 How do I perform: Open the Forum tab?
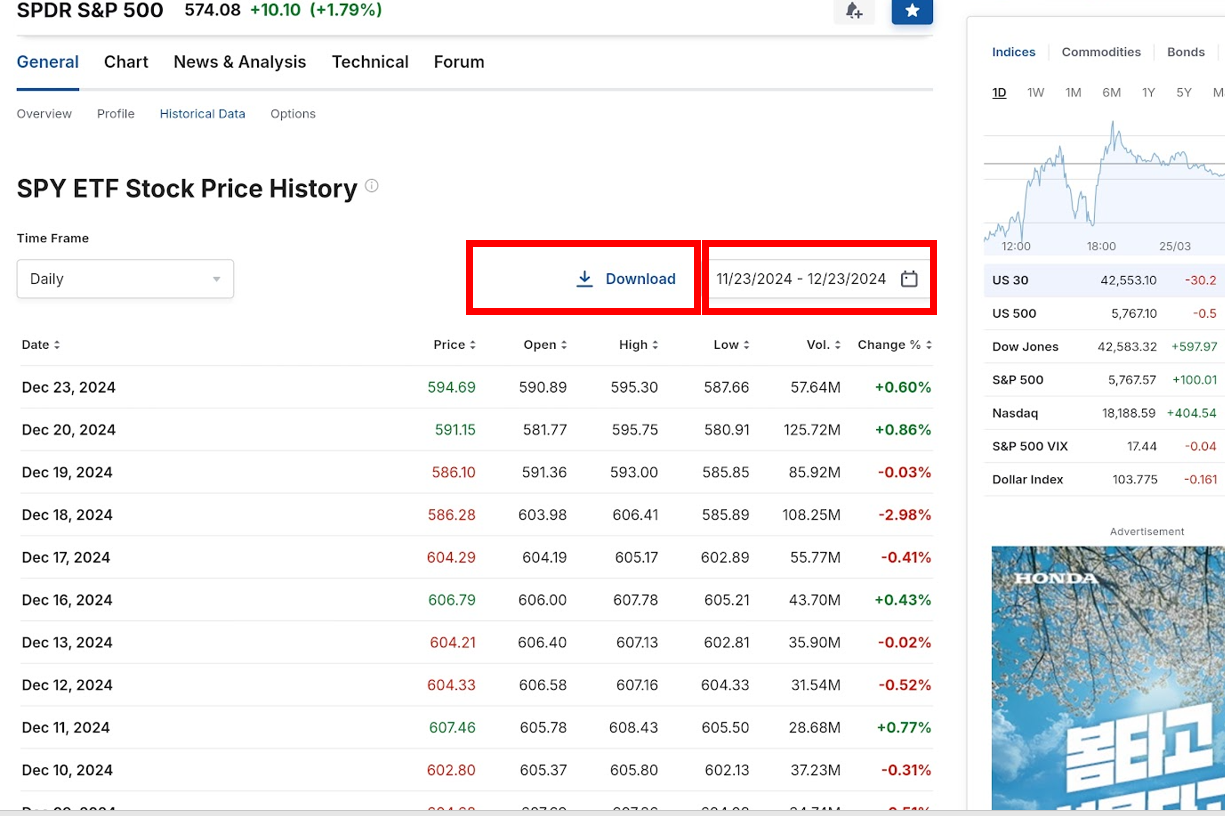pos(459,62)
